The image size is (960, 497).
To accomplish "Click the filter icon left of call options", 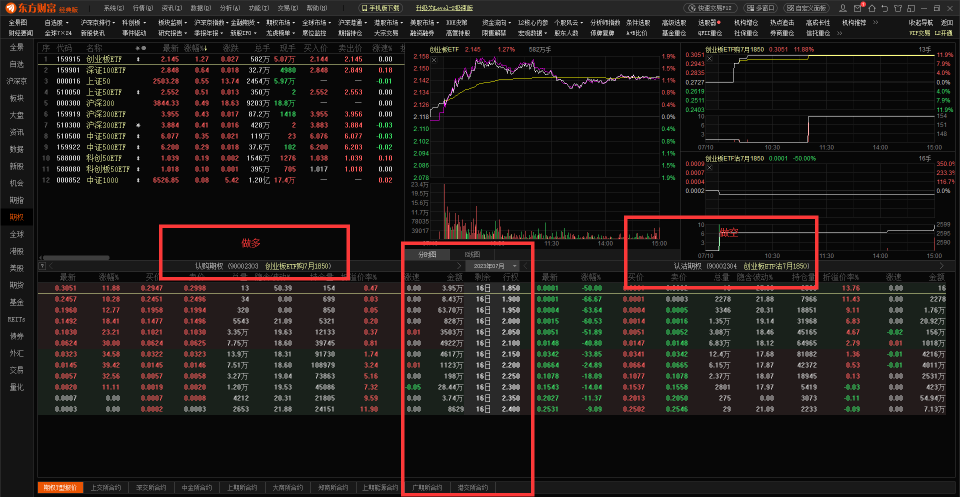I will 42,266.
